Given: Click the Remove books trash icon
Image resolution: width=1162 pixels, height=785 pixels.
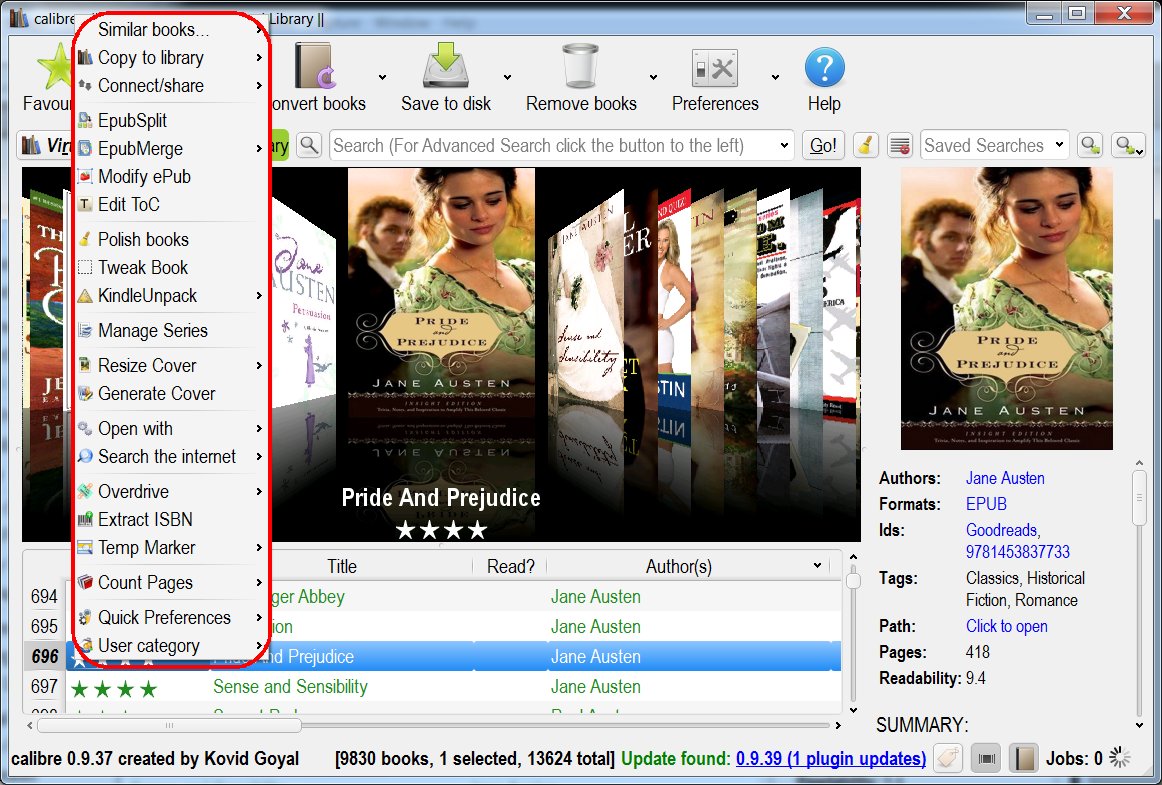Looking at the screenshot, I should 580,67.
